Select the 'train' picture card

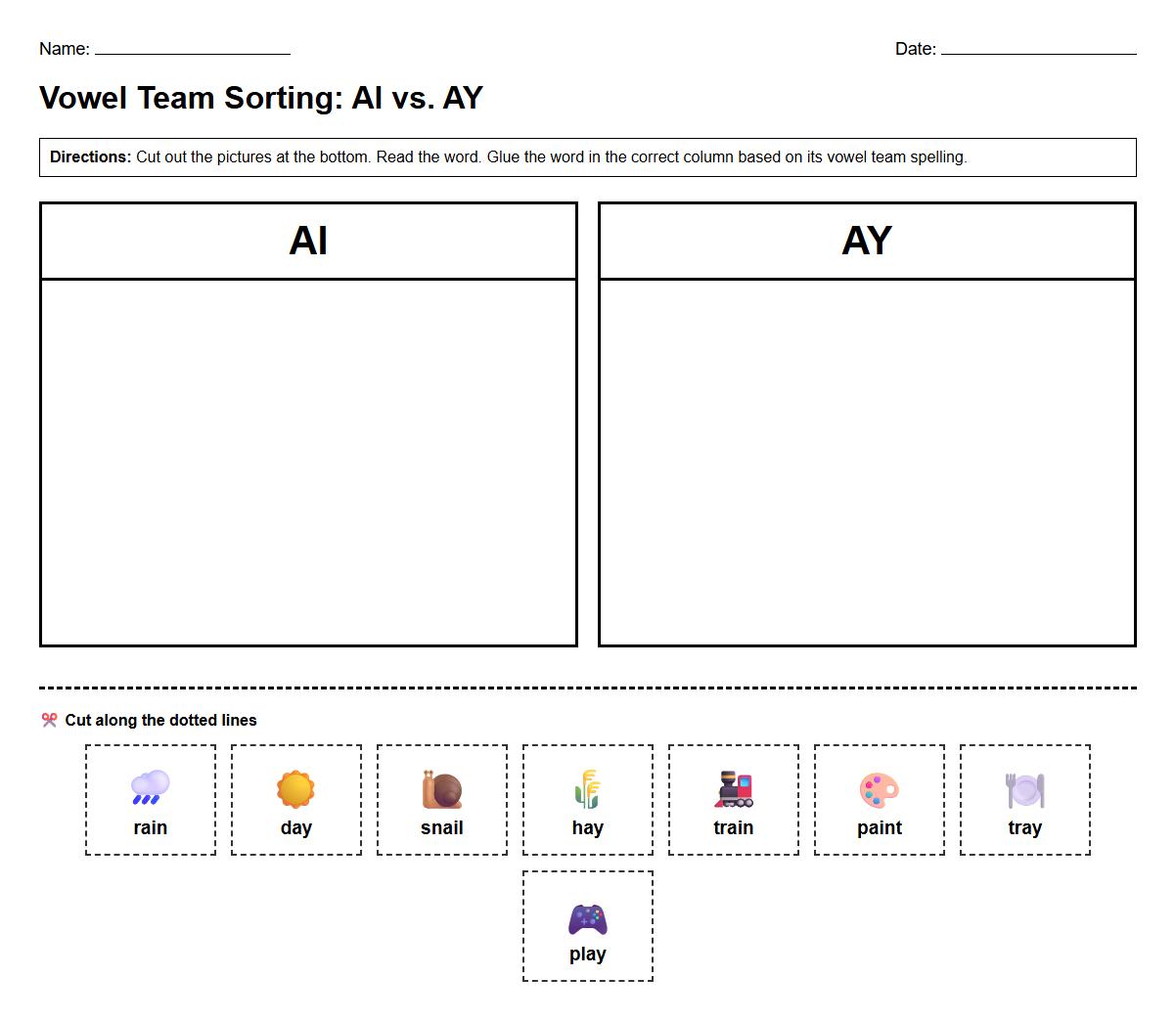[733, 799]
